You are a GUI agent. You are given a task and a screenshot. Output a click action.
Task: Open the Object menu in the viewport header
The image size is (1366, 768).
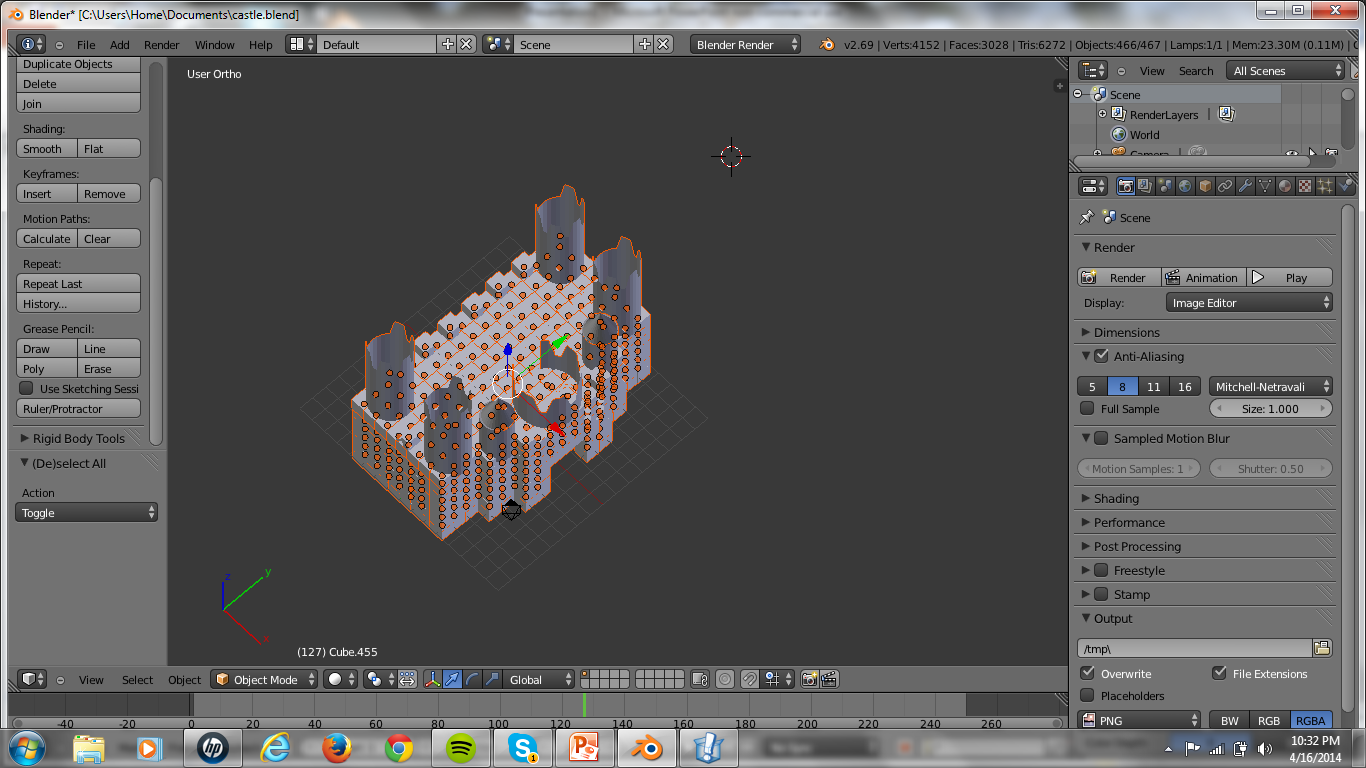[184, 679]
